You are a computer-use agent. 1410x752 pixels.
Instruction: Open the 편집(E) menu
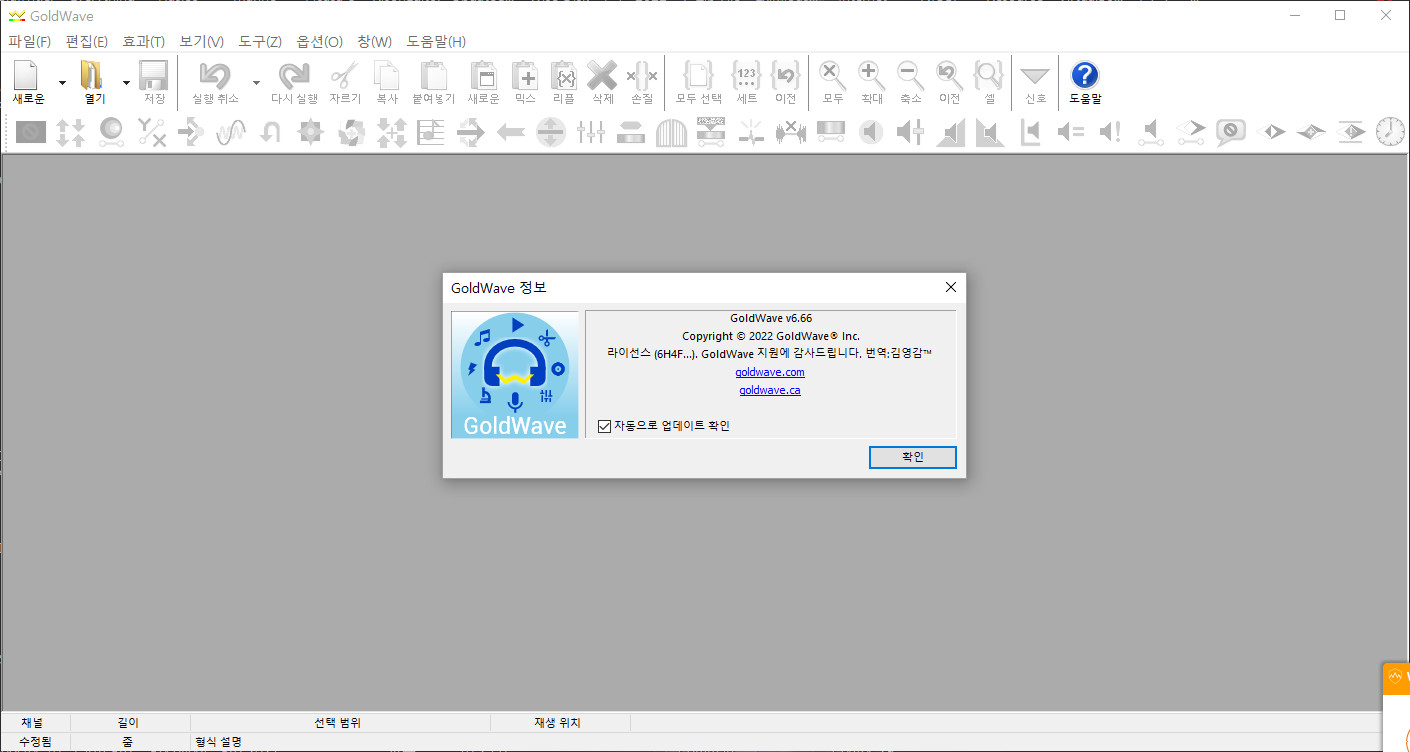87,42
